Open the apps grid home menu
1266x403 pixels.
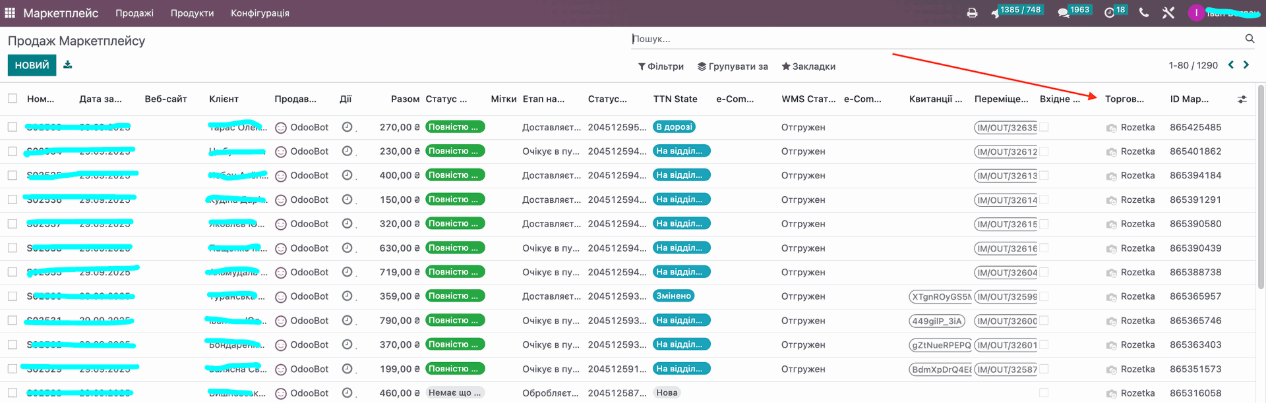(11, 12)
